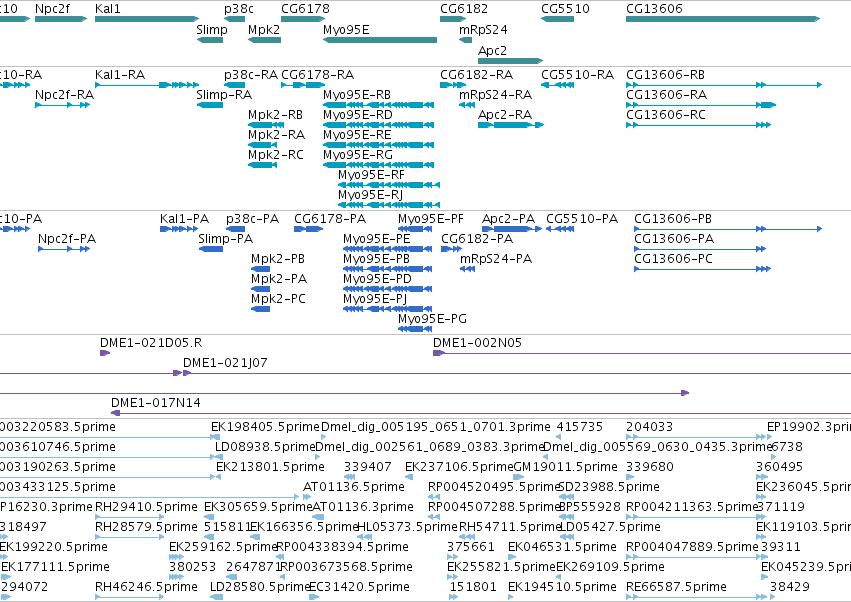Click the Myo95E gene bar
851x602 pixels.
click(380, 40)
